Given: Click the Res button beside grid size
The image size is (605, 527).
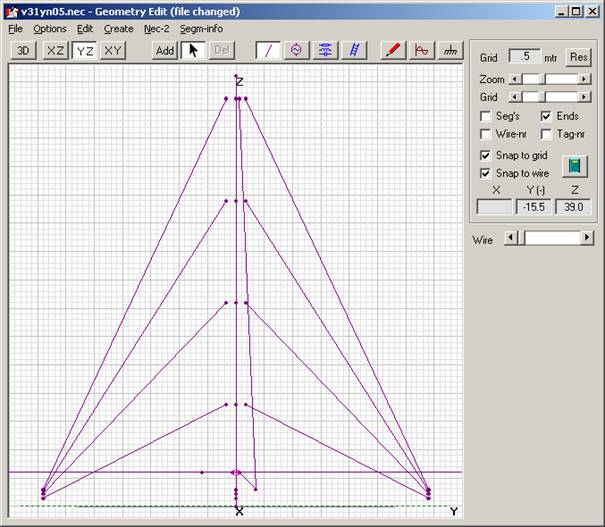Looking at the screenshot, I should point(578,57).
